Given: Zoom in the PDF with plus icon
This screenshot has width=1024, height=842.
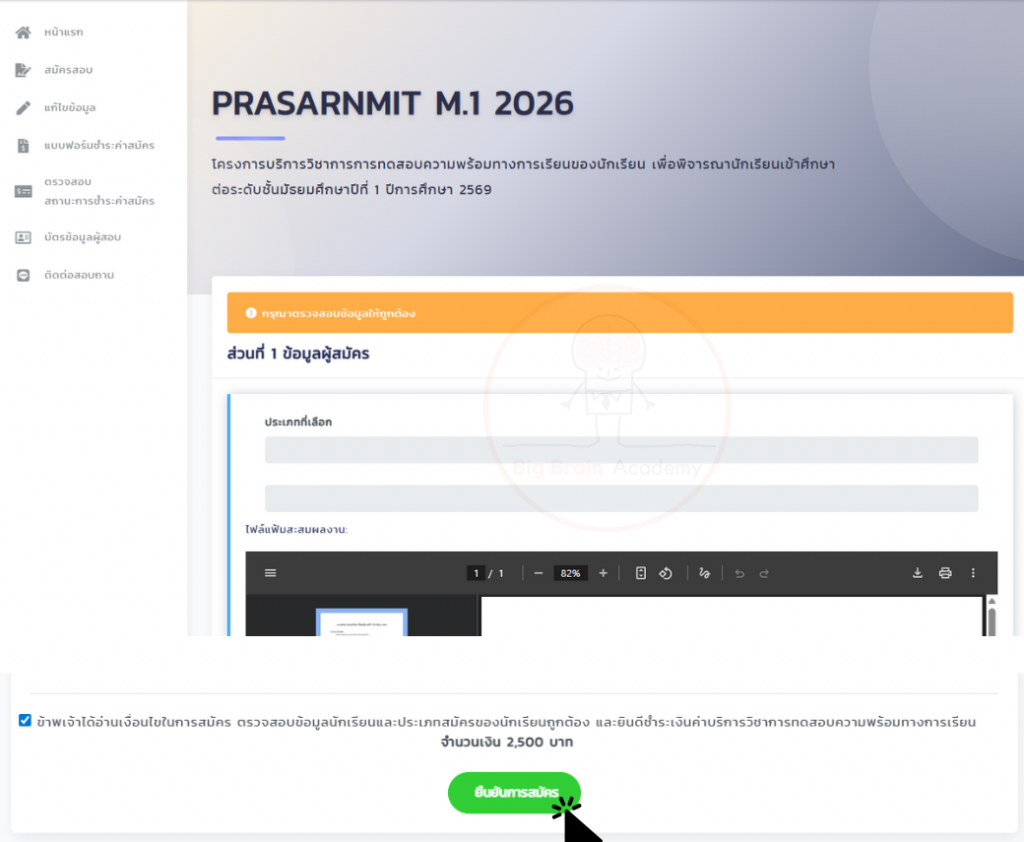Looking at the screenshot, I should click(x=603, y=573).
